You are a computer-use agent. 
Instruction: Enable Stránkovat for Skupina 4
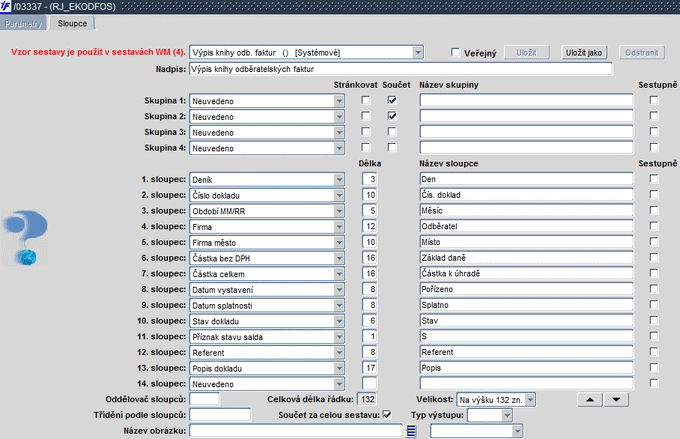point(366,147)
